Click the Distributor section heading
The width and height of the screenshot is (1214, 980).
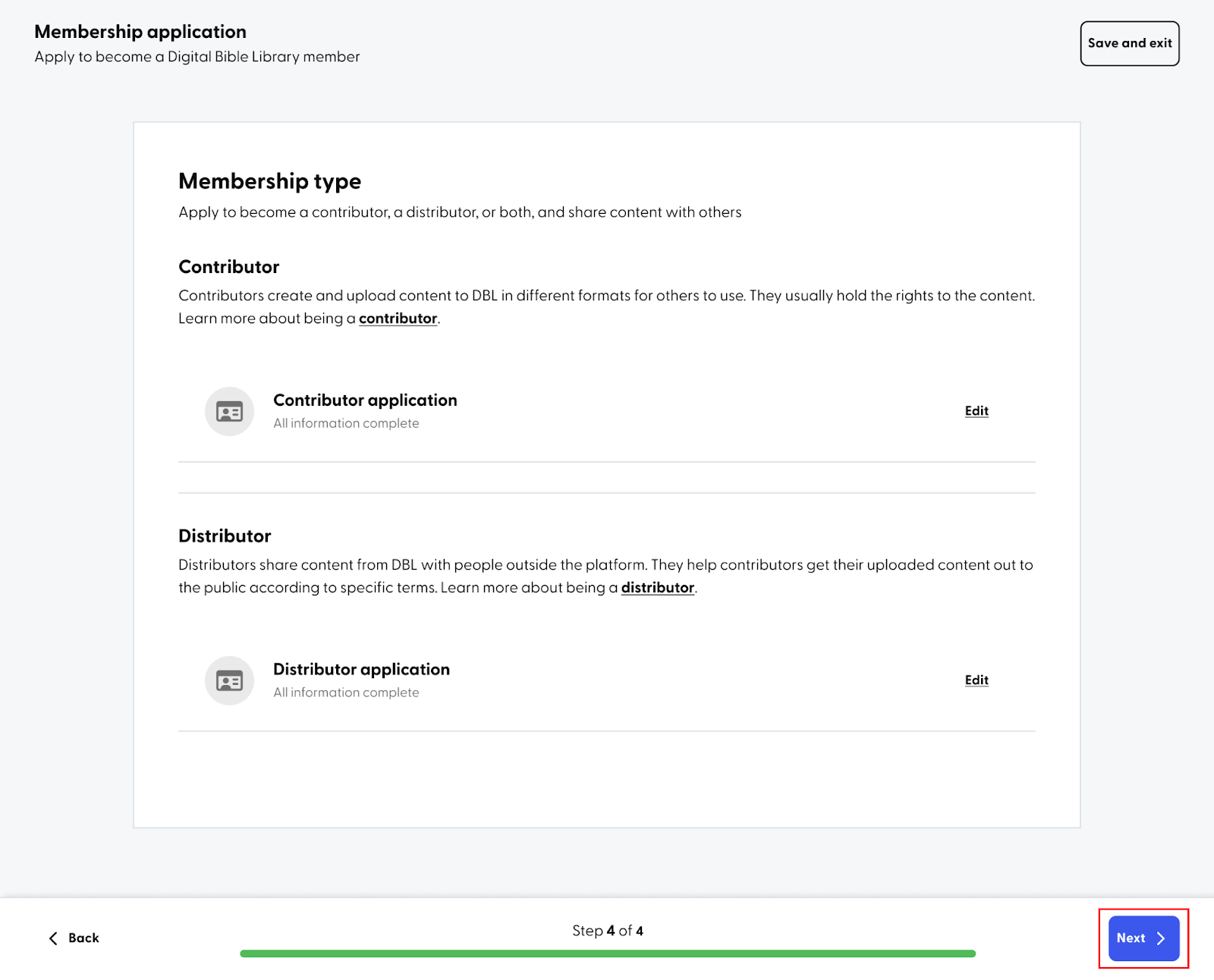[225, 536]
